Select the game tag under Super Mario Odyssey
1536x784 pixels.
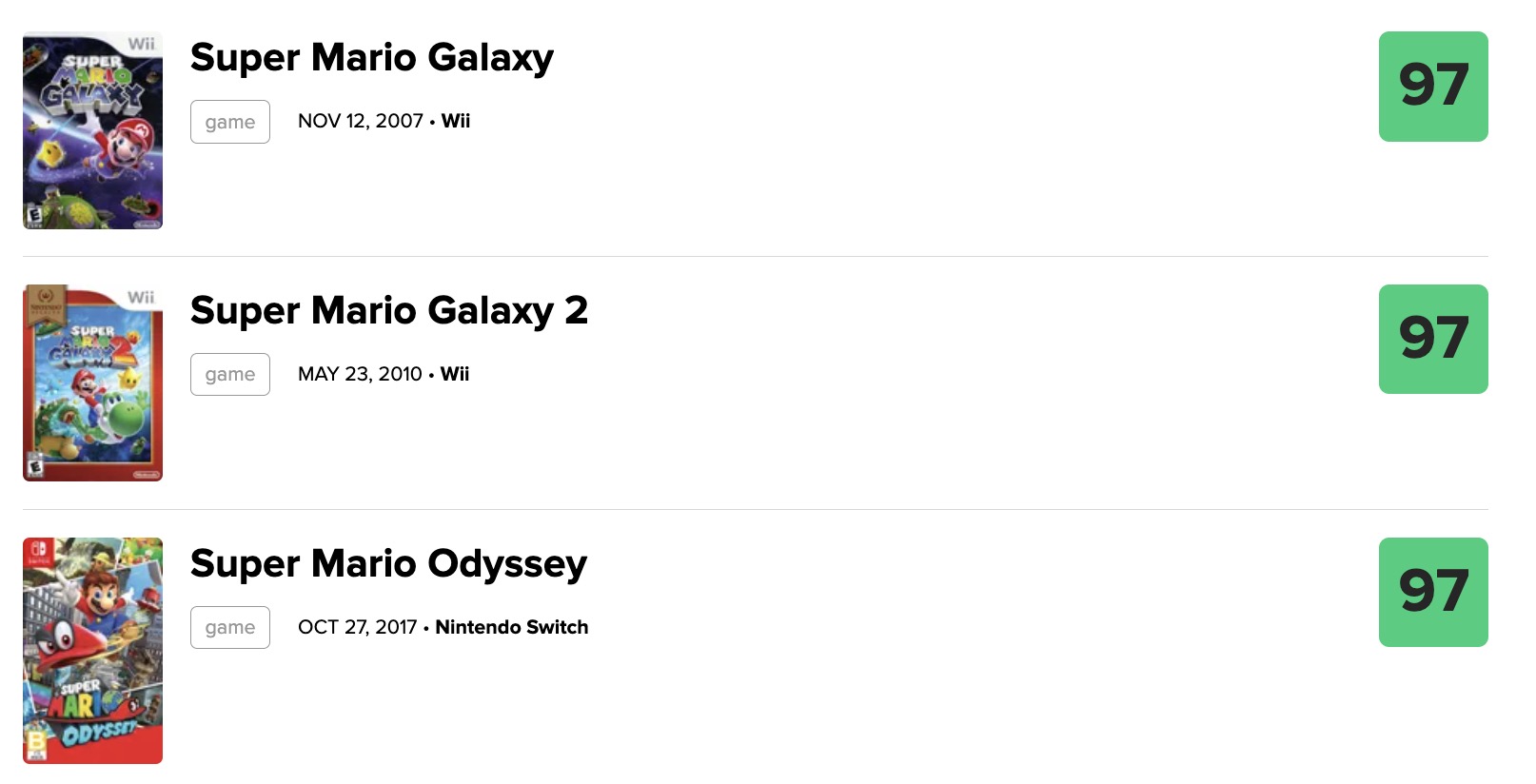pyautogui.click(x=230, y=627)
